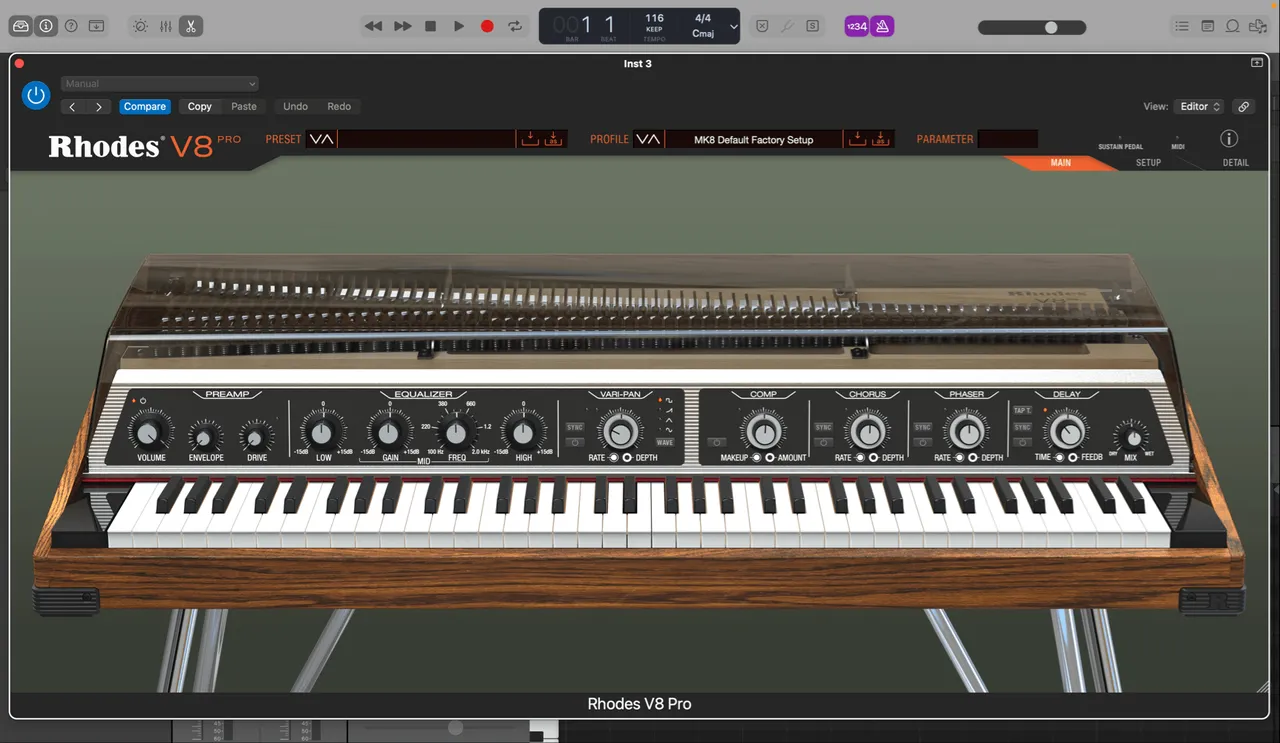Click the plugin window expand icon
The image size is (1280, 743).
point(1257,63)
